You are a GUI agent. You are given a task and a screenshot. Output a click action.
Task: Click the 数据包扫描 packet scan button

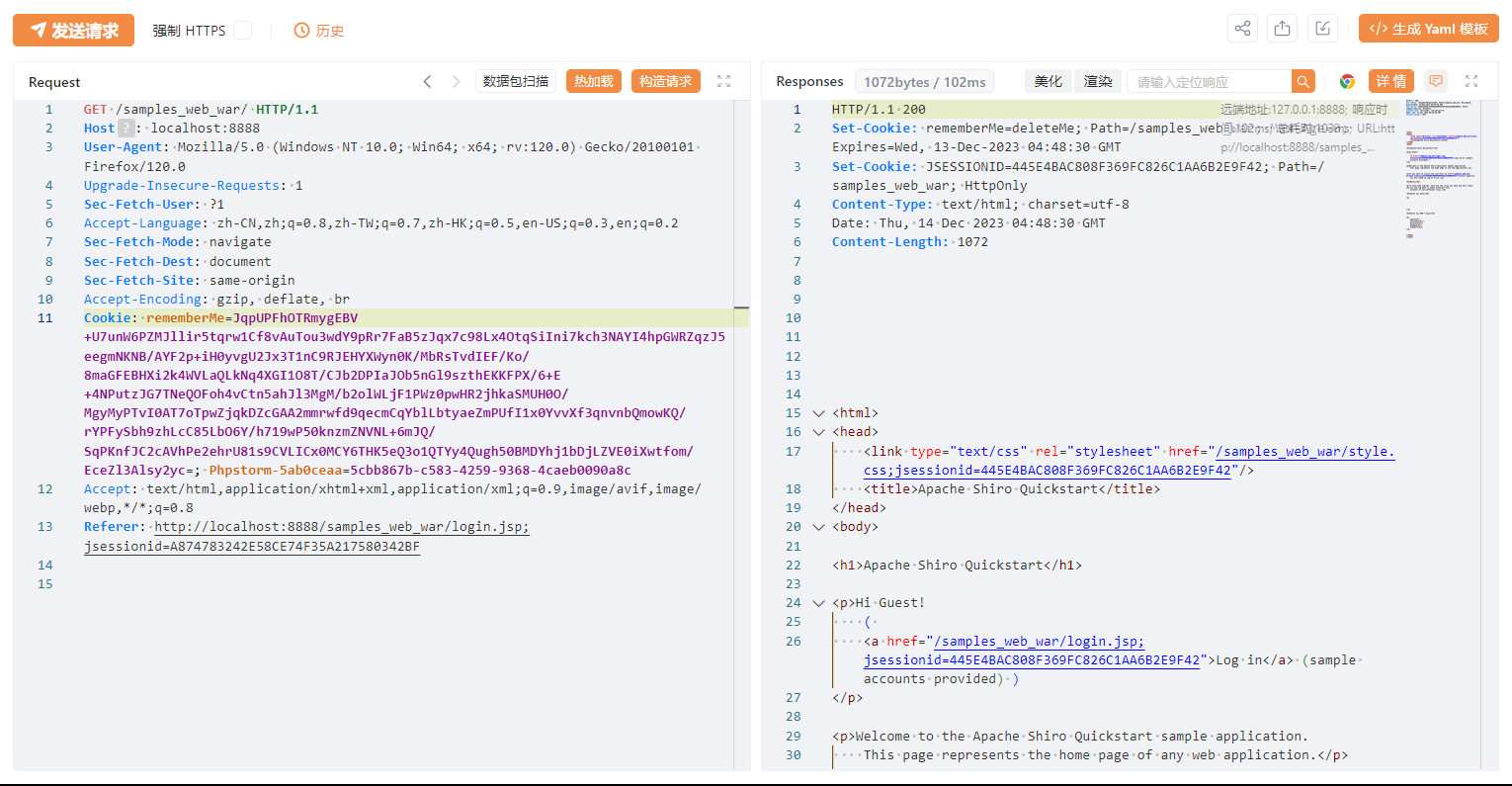point(516,81)
